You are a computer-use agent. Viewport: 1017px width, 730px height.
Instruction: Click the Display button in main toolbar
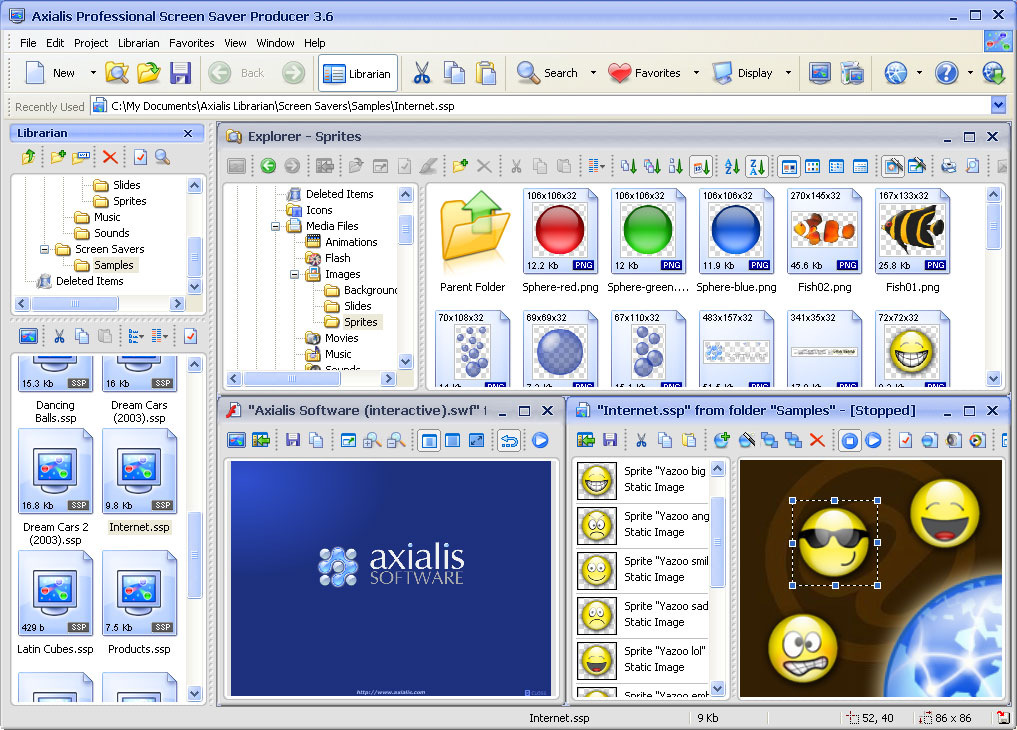click(743, 73)
